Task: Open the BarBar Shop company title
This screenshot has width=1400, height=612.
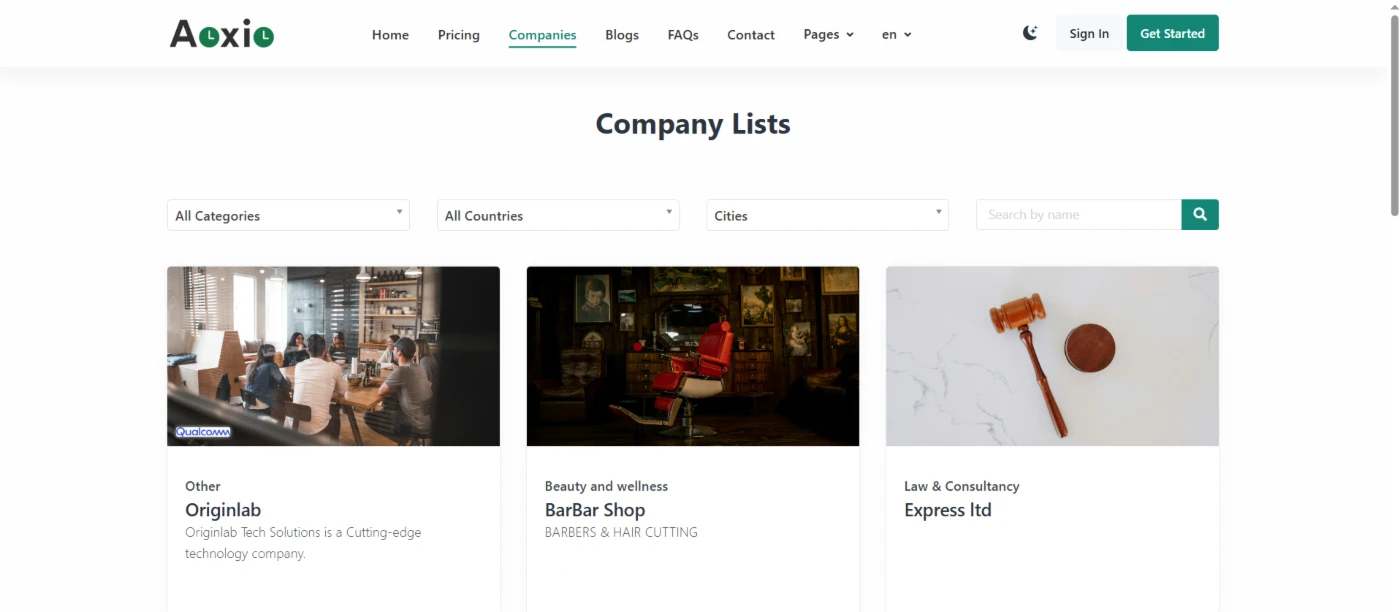Action: click(x=595, y=510)
